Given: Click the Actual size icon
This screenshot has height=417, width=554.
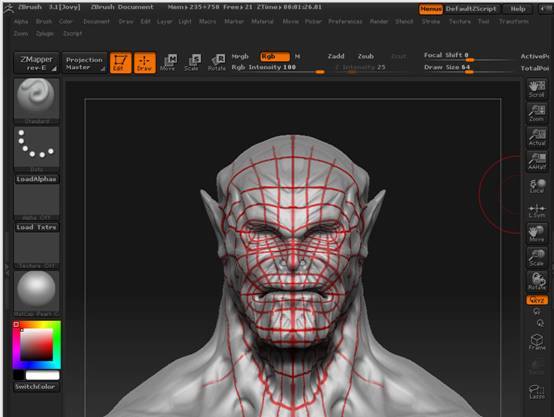Looking at the screenshot, I should 537,137.
